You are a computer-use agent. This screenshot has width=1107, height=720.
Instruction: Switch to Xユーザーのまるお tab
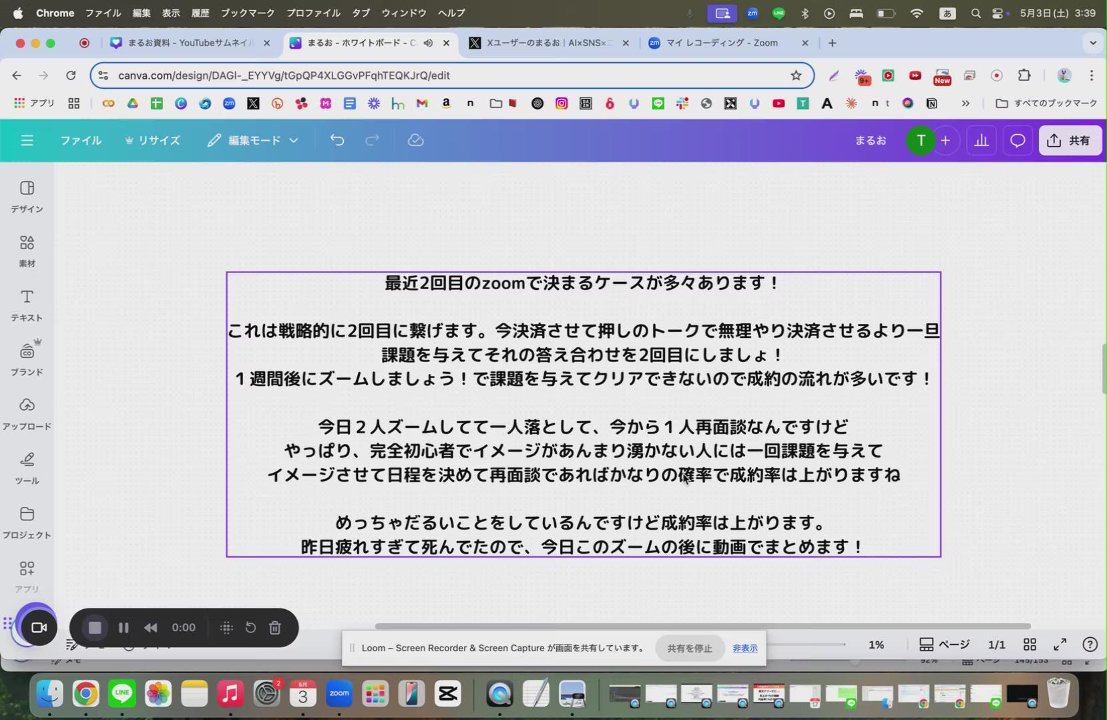[549, 43]
